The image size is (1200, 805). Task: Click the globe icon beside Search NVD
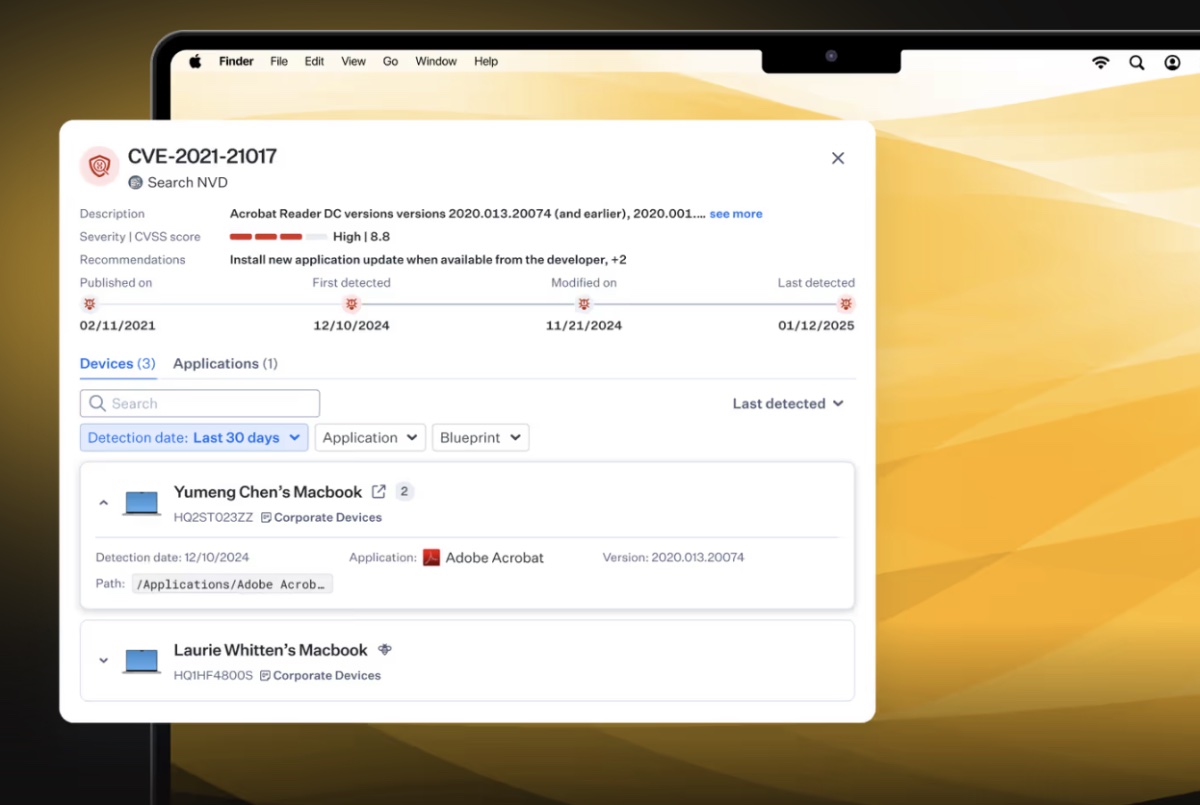click(x=134, y=182)
